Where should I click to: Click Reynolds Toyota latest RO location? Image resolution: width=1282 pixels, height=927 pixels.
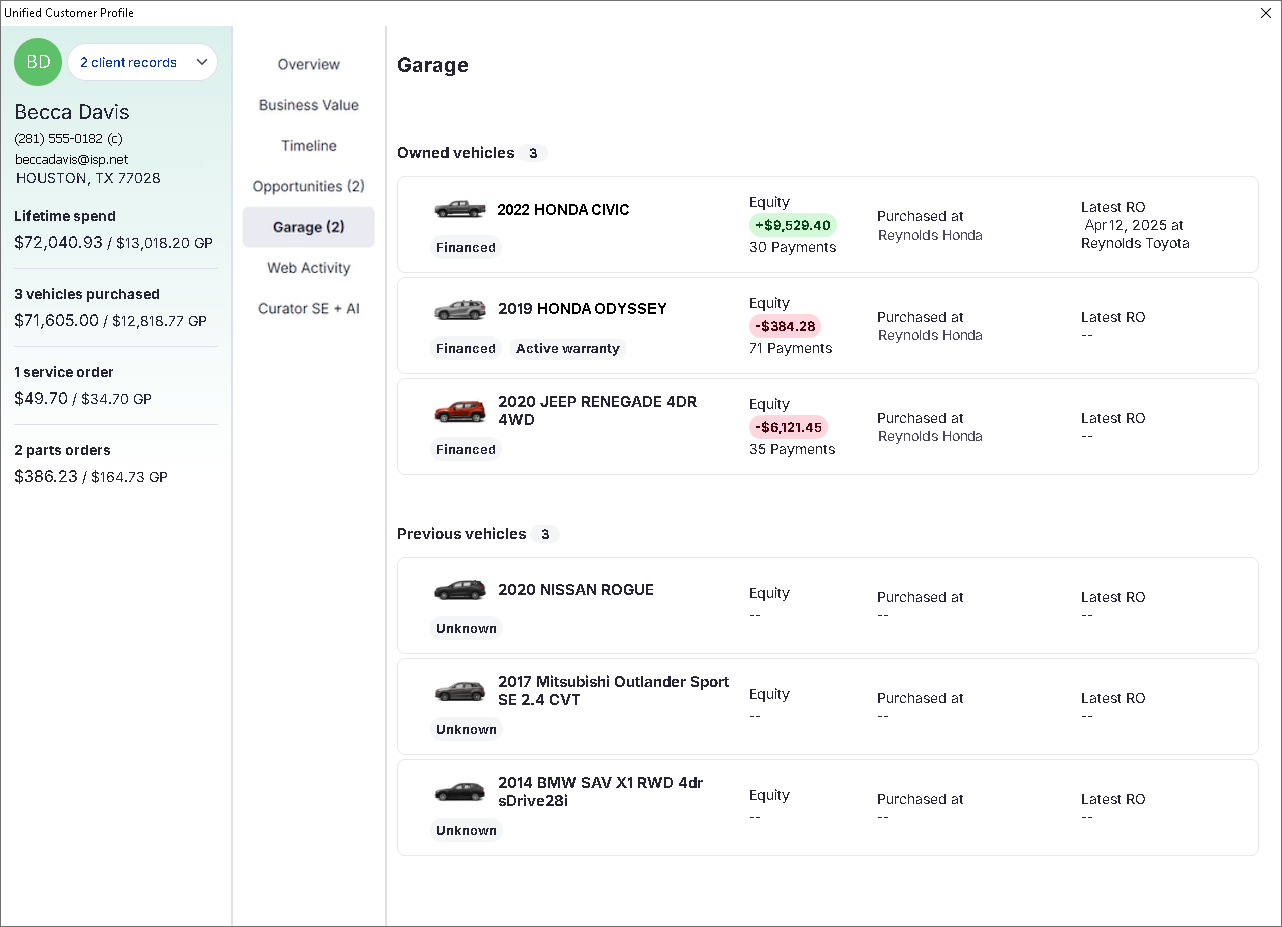1135,243
